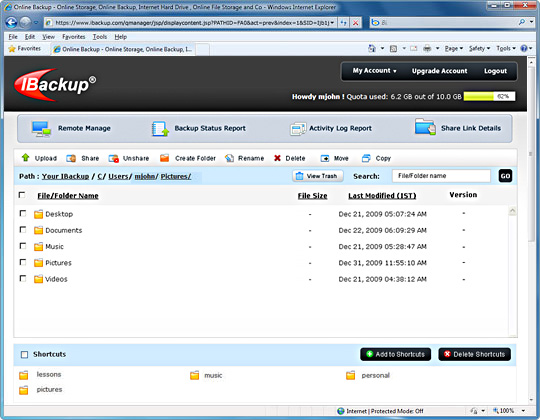This screenshot has width=540, height=420.
Task: Click the browser Stop loading X icon
Action: pyautogui.click(x=355, y=23)
